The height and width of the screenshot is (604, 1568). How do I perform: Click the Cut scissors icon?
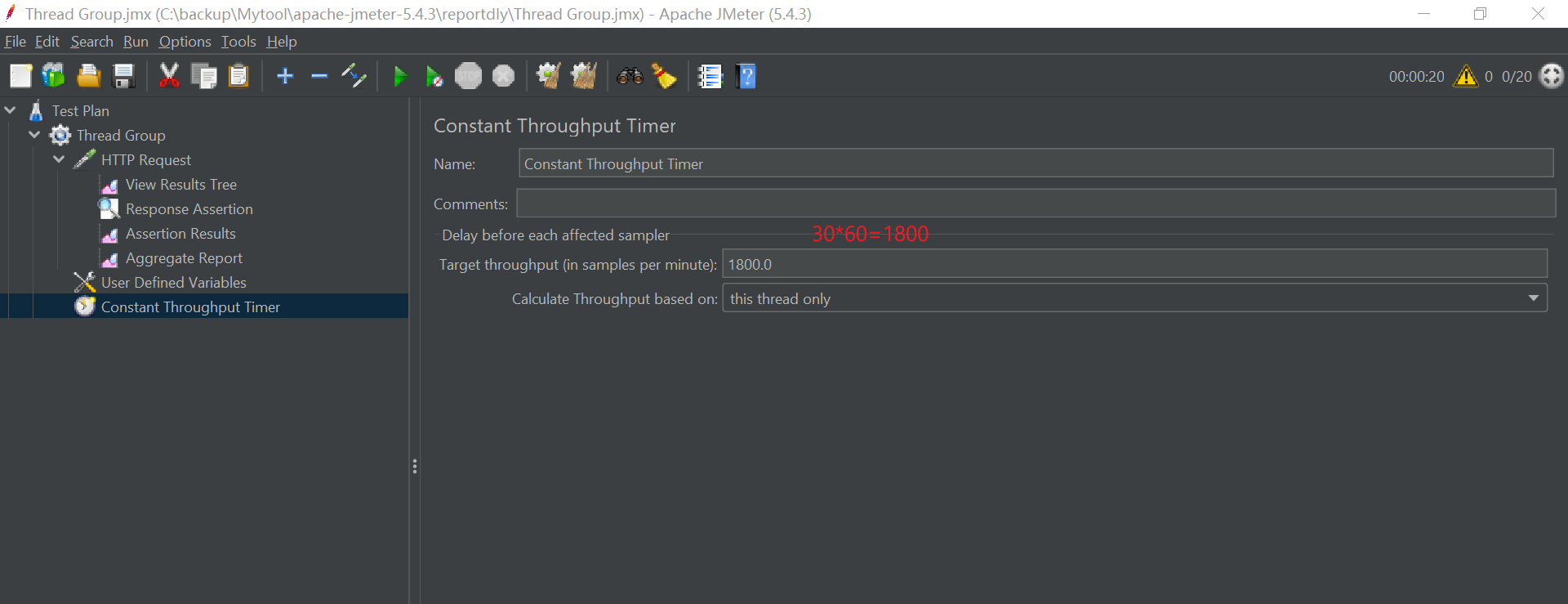[x=169, y=76]
